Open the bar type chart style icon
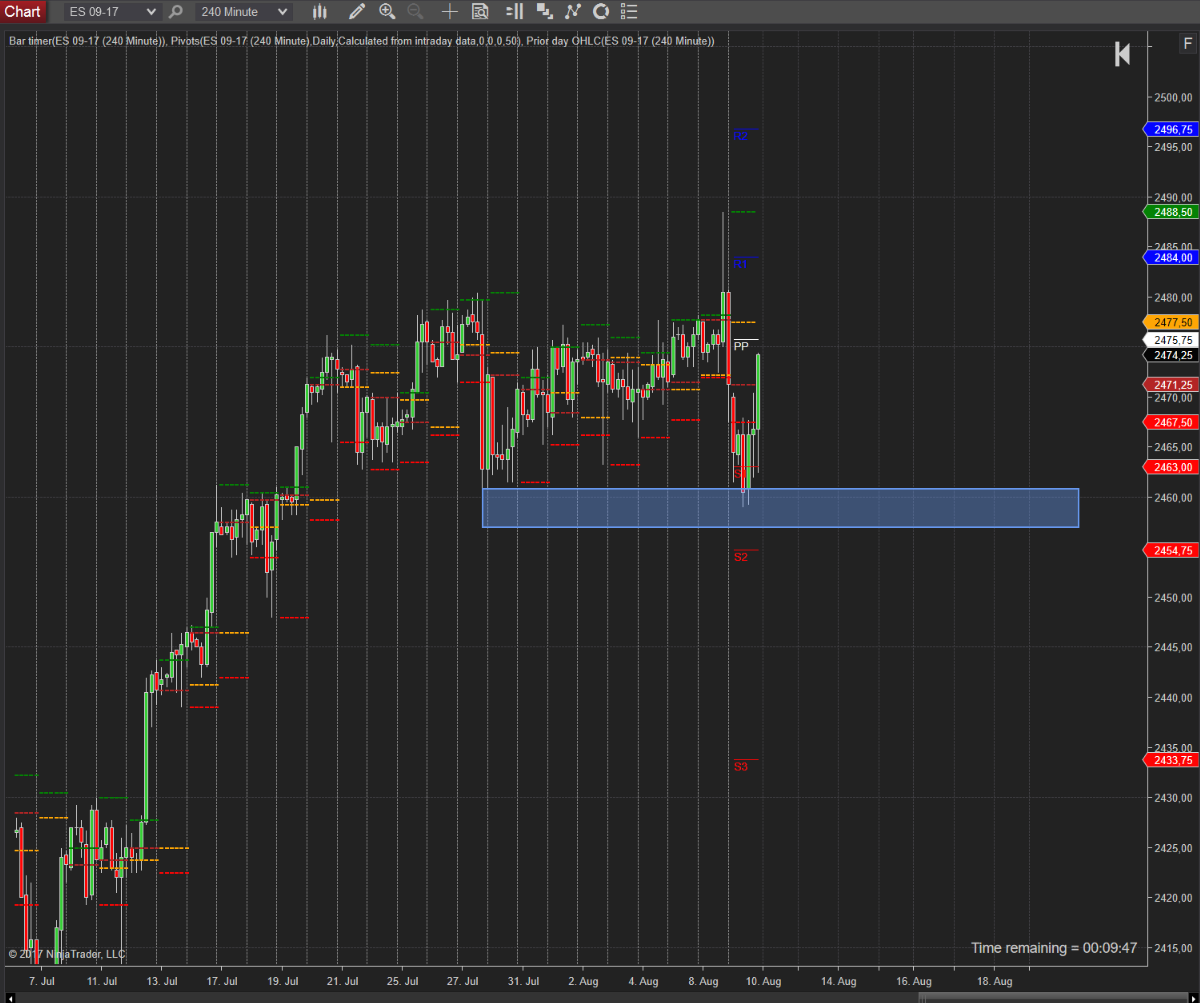 point(320,12)
